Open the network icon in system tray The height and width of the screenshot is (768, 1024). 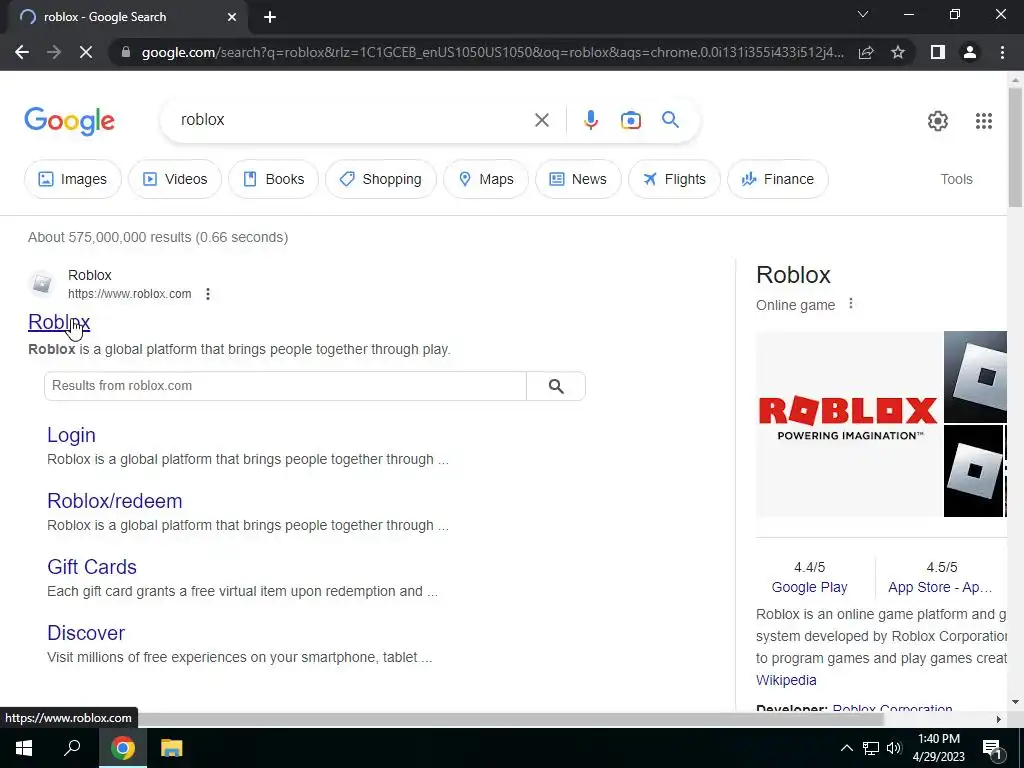coord(871,748)
